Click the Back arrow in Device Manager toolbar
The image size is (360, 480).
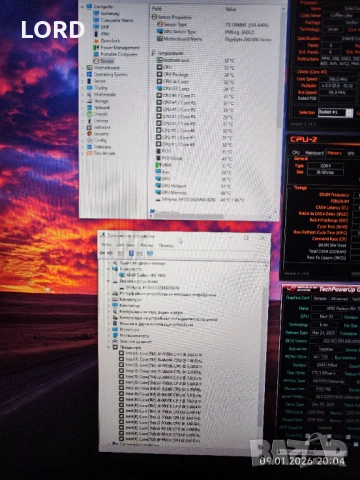(103, 253)
